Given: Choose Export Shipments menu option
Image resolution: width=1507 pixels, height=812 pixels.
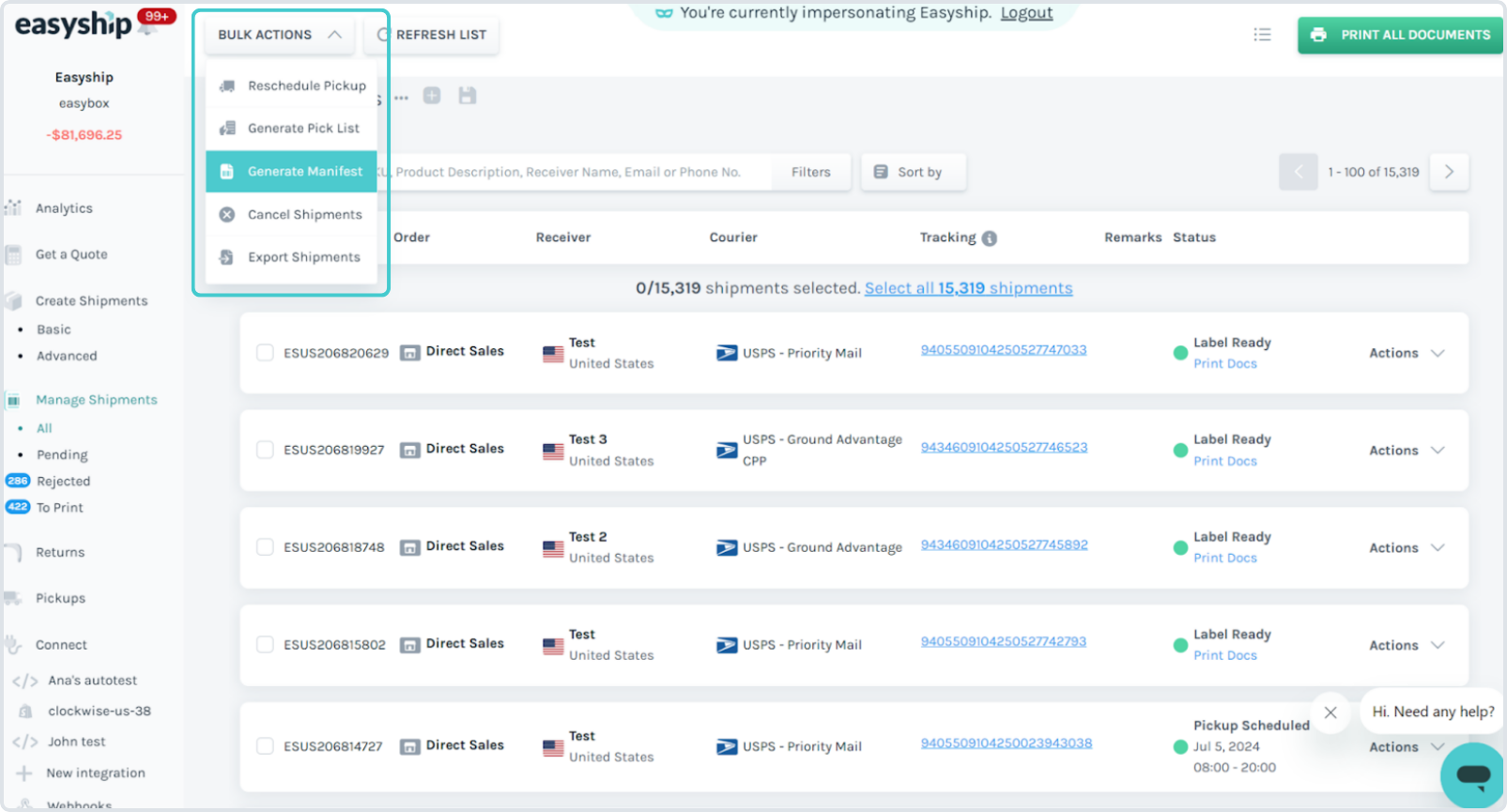Looking at the screenshot, I should point(291,257).
